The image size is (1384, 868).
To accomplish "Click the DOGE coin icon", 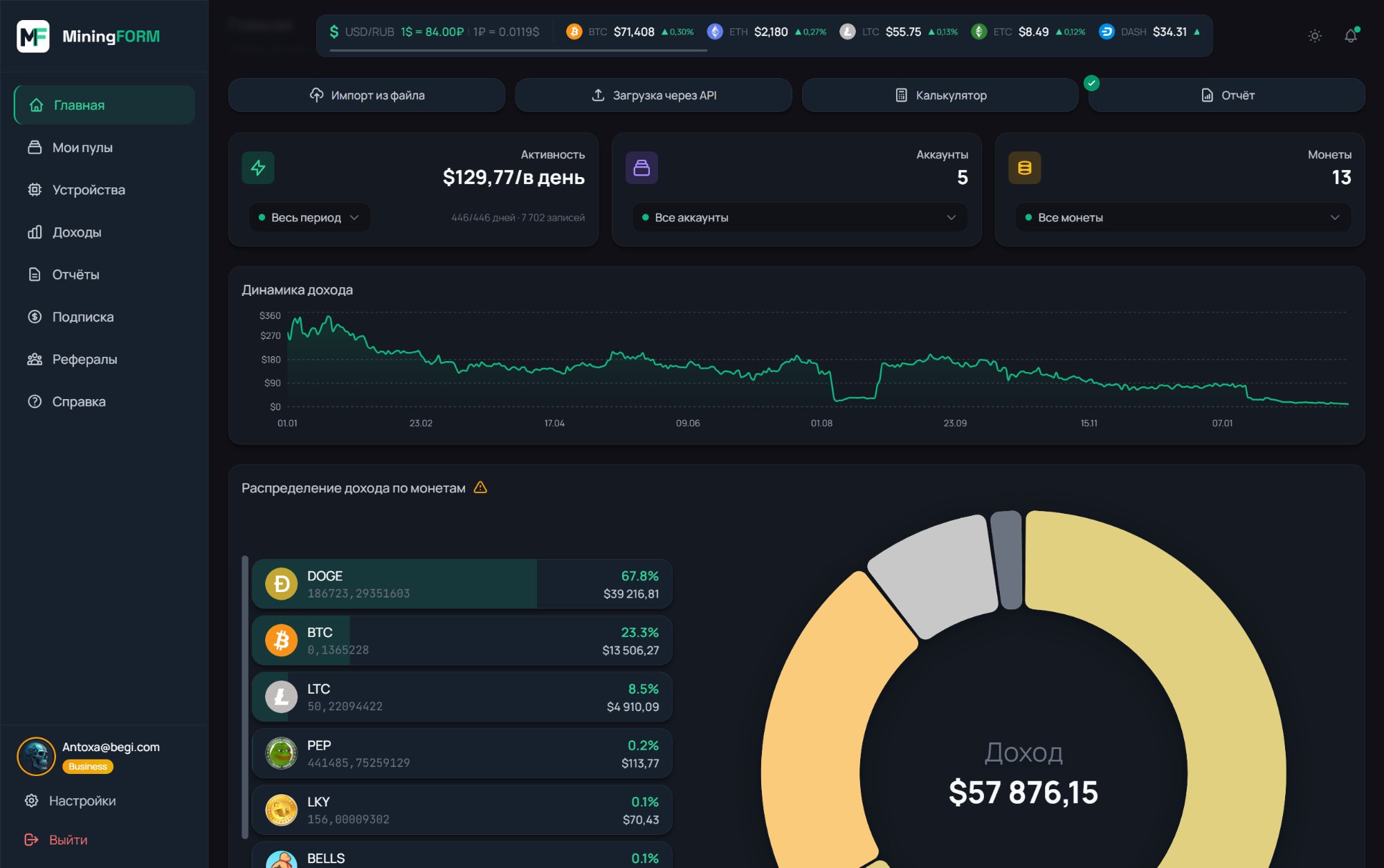I will [282, 584].
